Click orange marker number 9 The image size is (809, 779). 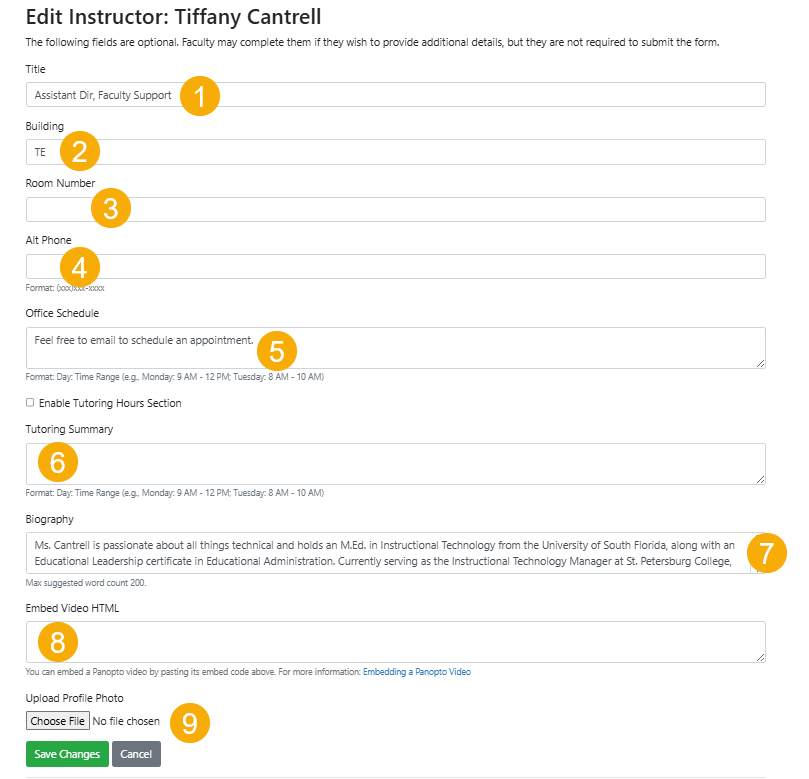tap(190, 721)
